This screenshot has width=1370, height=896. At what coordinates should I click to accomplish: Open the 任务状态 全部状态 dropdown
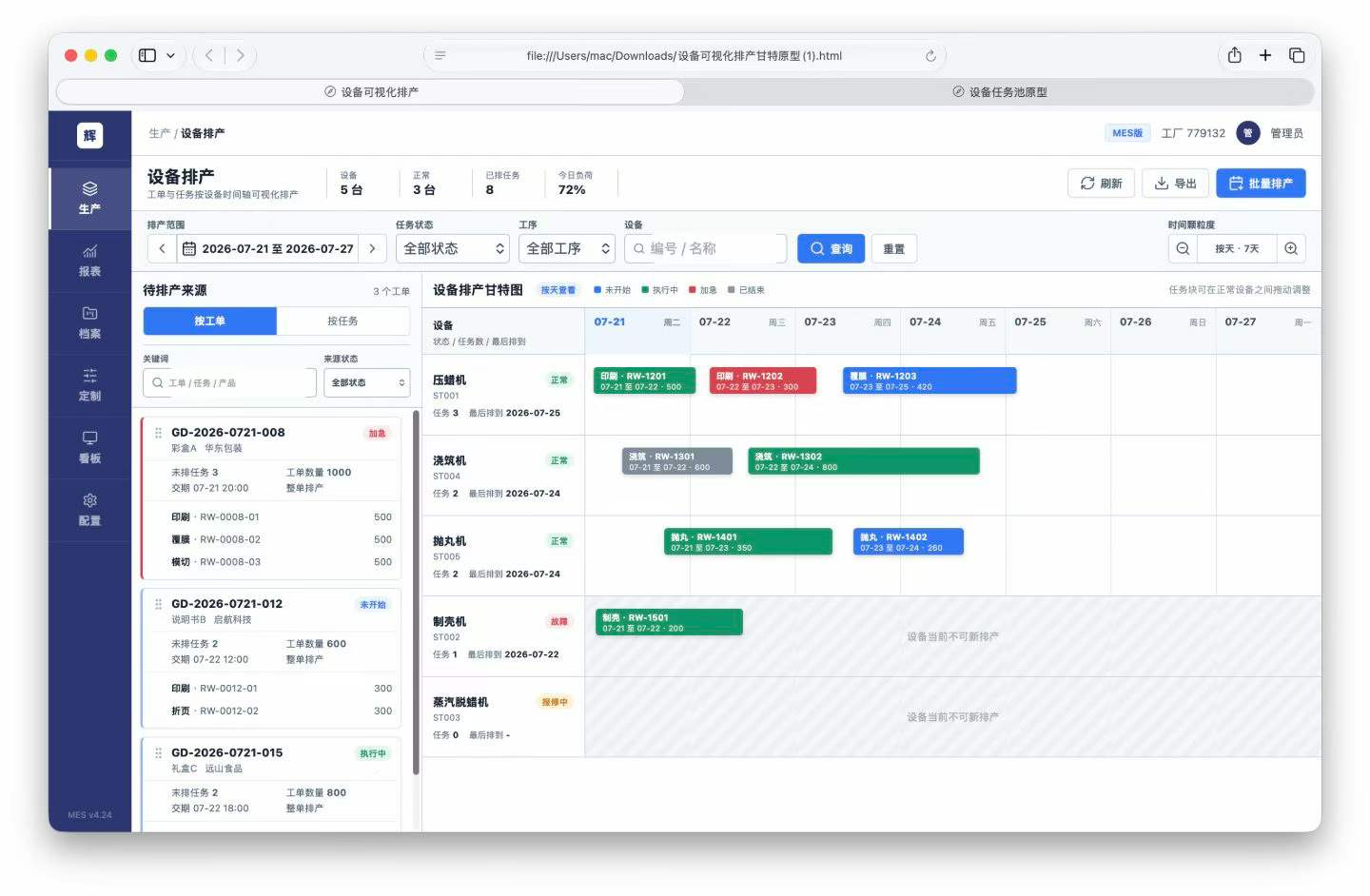point(453,248)
